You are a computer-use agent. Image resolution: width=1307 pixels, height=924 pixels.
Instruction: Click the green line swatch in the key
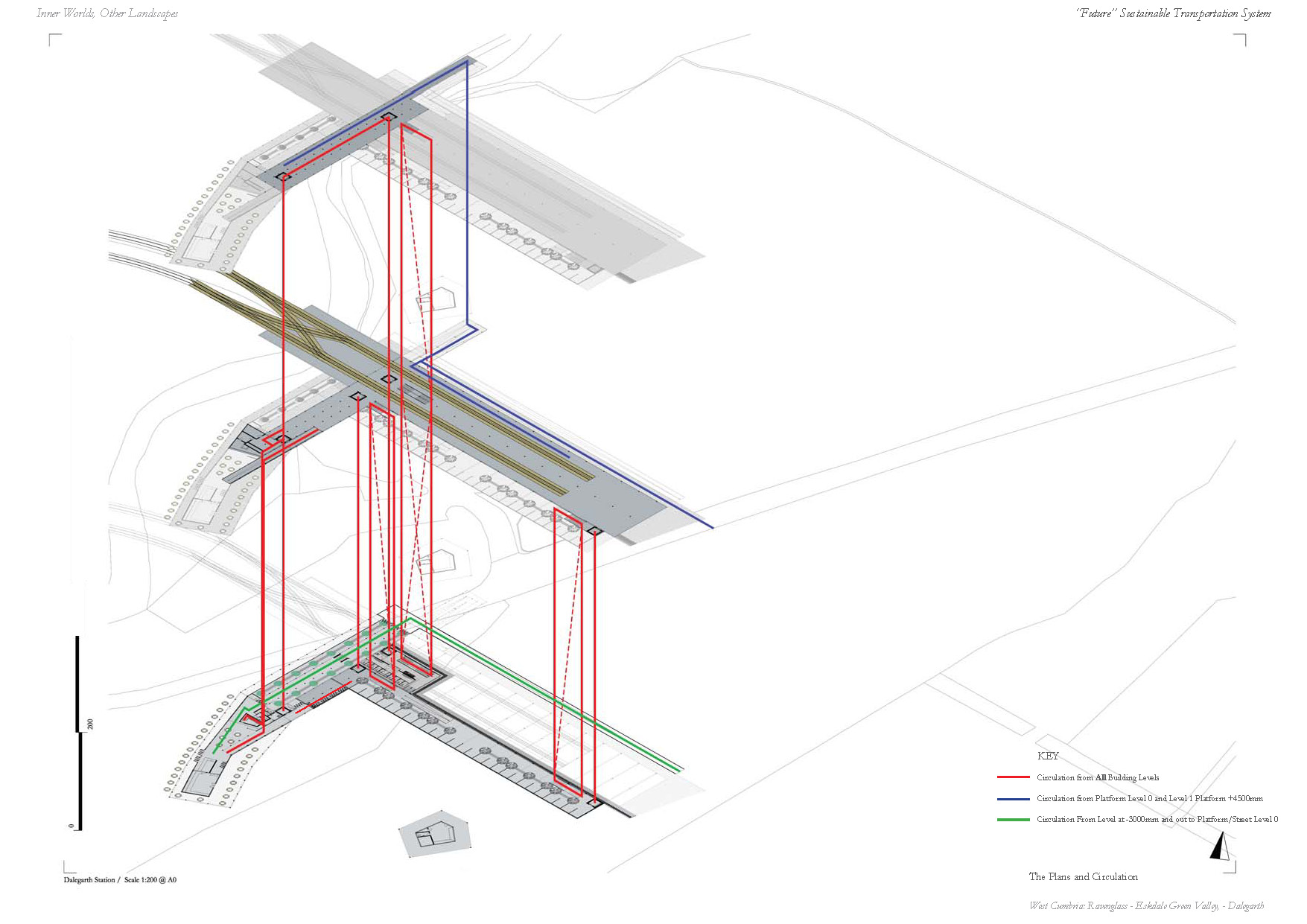point(1013,820)
